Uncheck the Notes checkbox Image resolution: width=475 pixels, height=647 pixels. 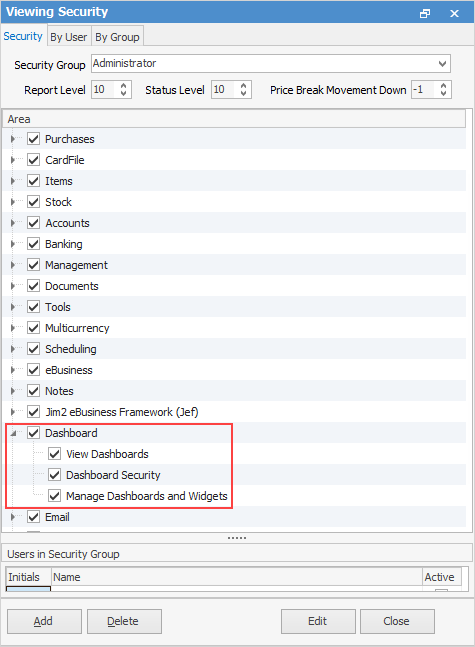(33, 391)
